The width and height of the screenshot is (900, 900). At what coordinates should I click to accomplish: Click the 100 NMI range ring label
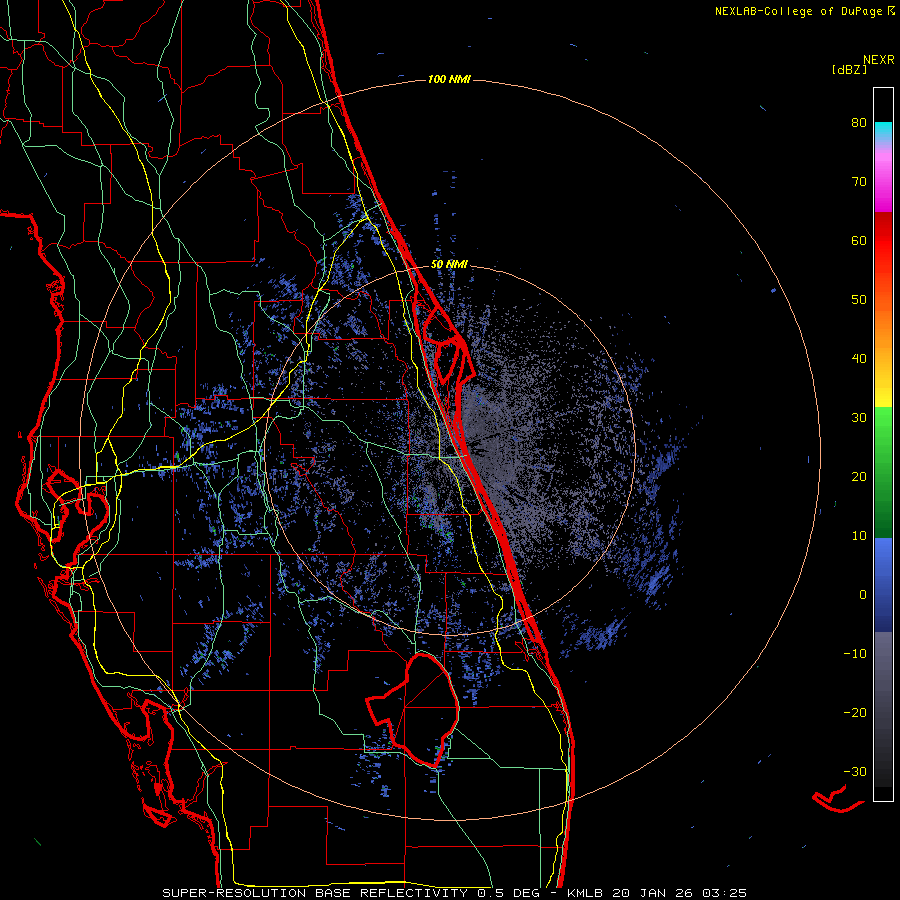click(449, 79)
